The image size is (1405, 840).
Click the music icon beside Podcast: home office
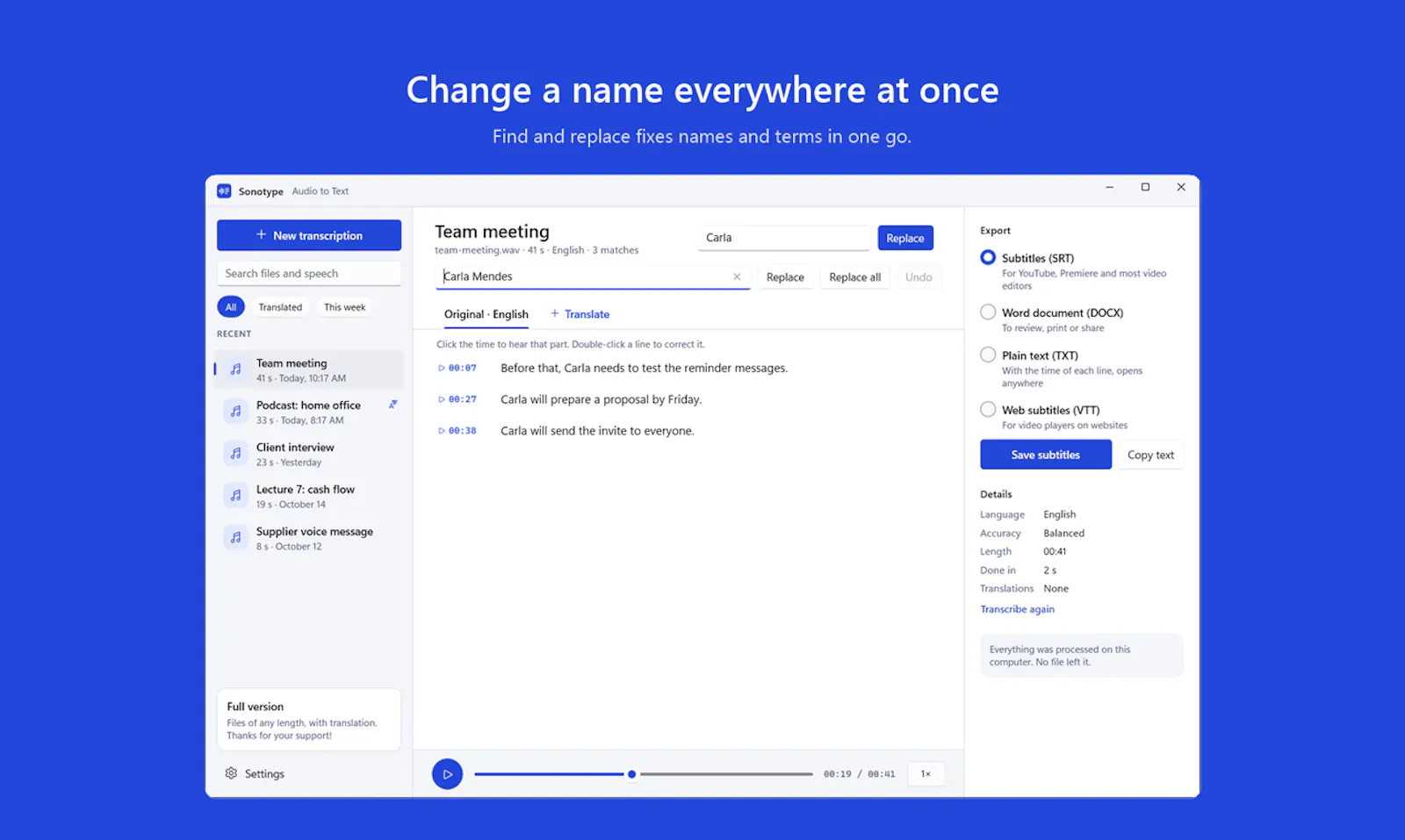coord(235,411)
